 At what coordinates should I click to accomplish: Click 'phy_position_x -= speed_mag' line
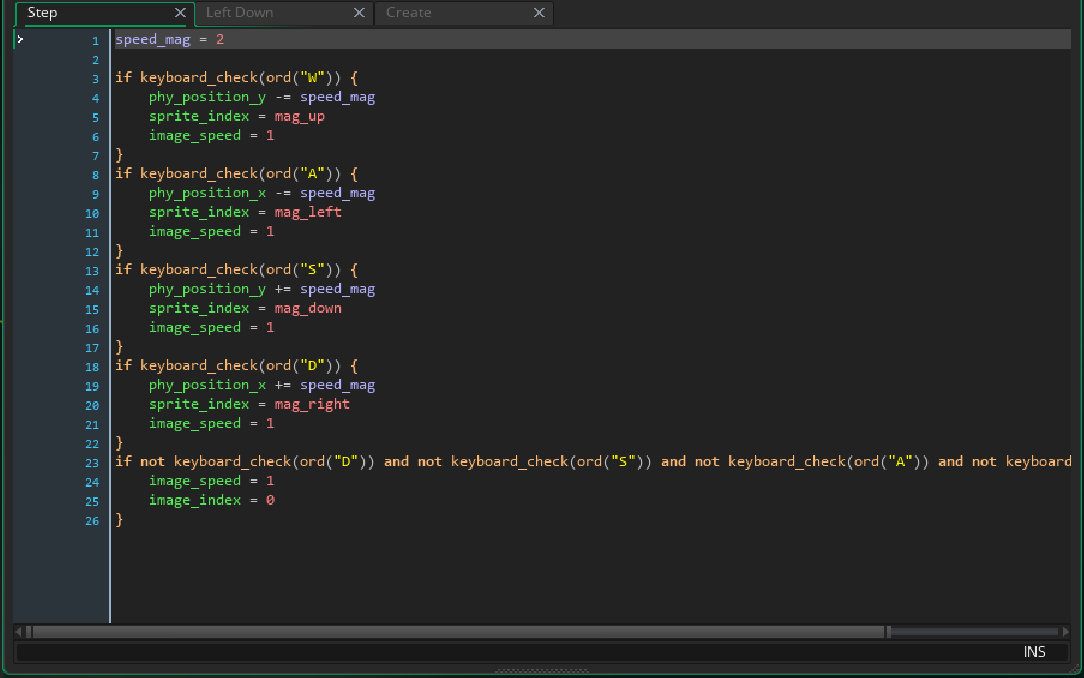262,193
